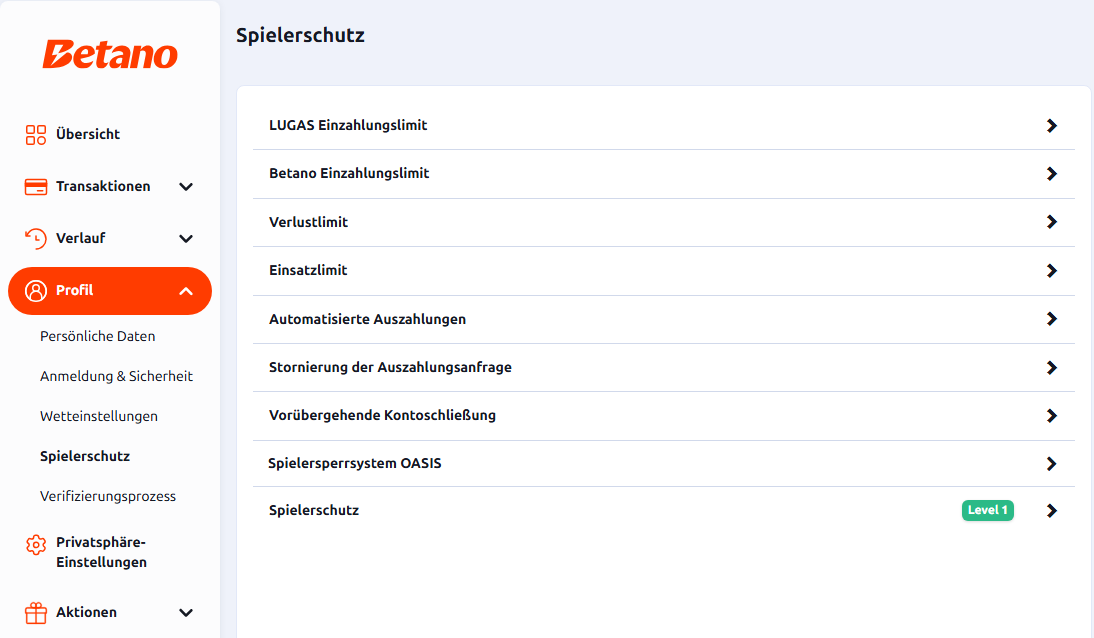Collapse the Profil section chevron
The image size is (1094, 638).
(x=186, y=291)
